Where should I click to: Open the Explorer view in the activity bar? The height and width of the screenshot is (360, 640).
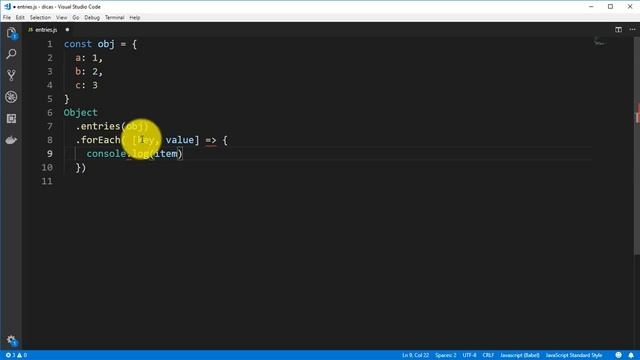pyautogui.click(x=11, y=33)
